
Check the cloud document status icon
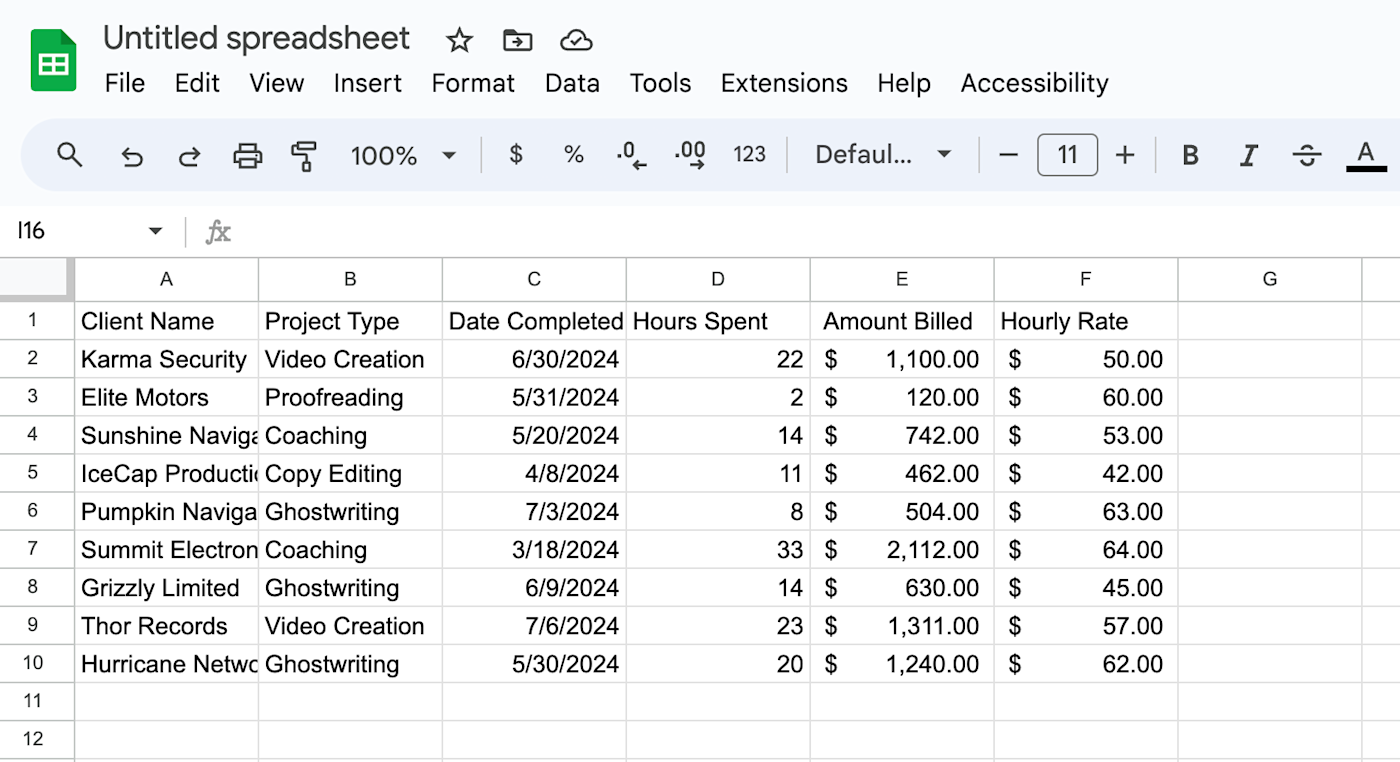(x=576, y=40)
